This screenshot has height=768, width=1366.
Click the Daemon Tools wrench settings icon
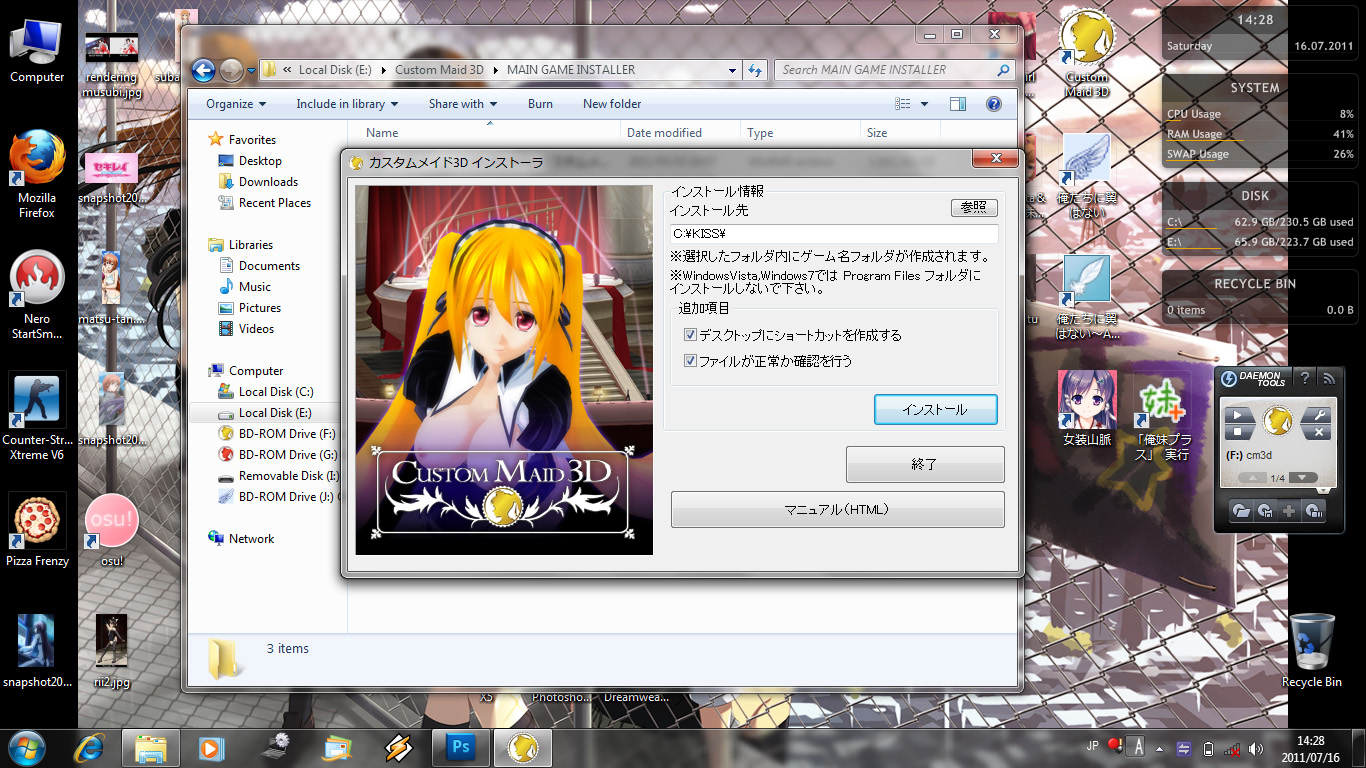(1318, 415)
